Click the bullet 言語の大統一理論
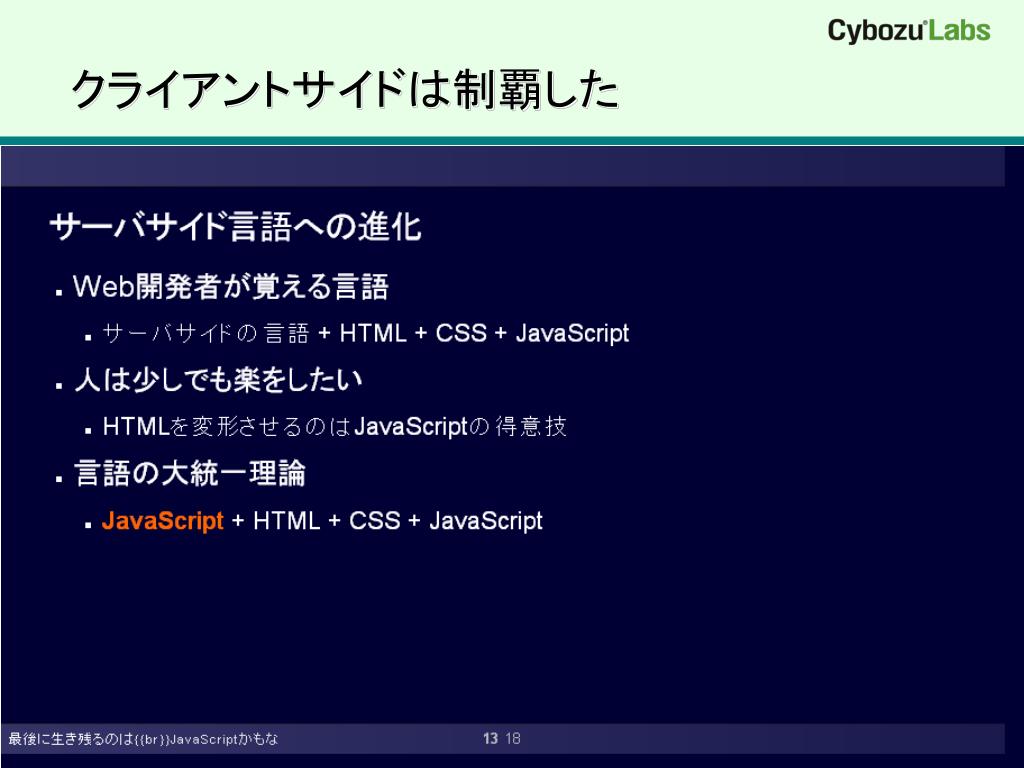This screenshot has width=1024, height=768. click(x=189, y=473)
